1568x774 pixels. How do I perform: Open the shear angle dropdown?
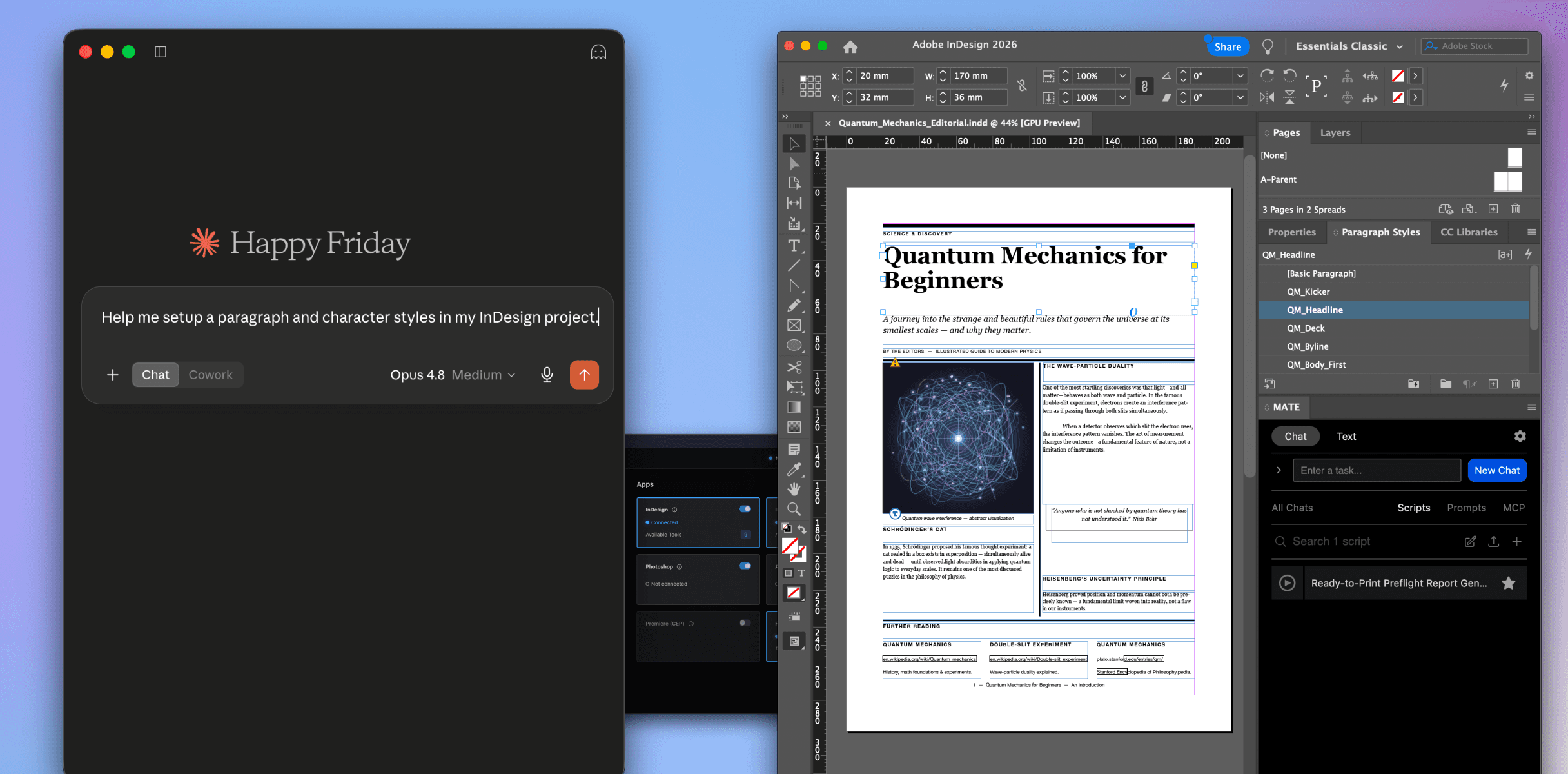1240,97
